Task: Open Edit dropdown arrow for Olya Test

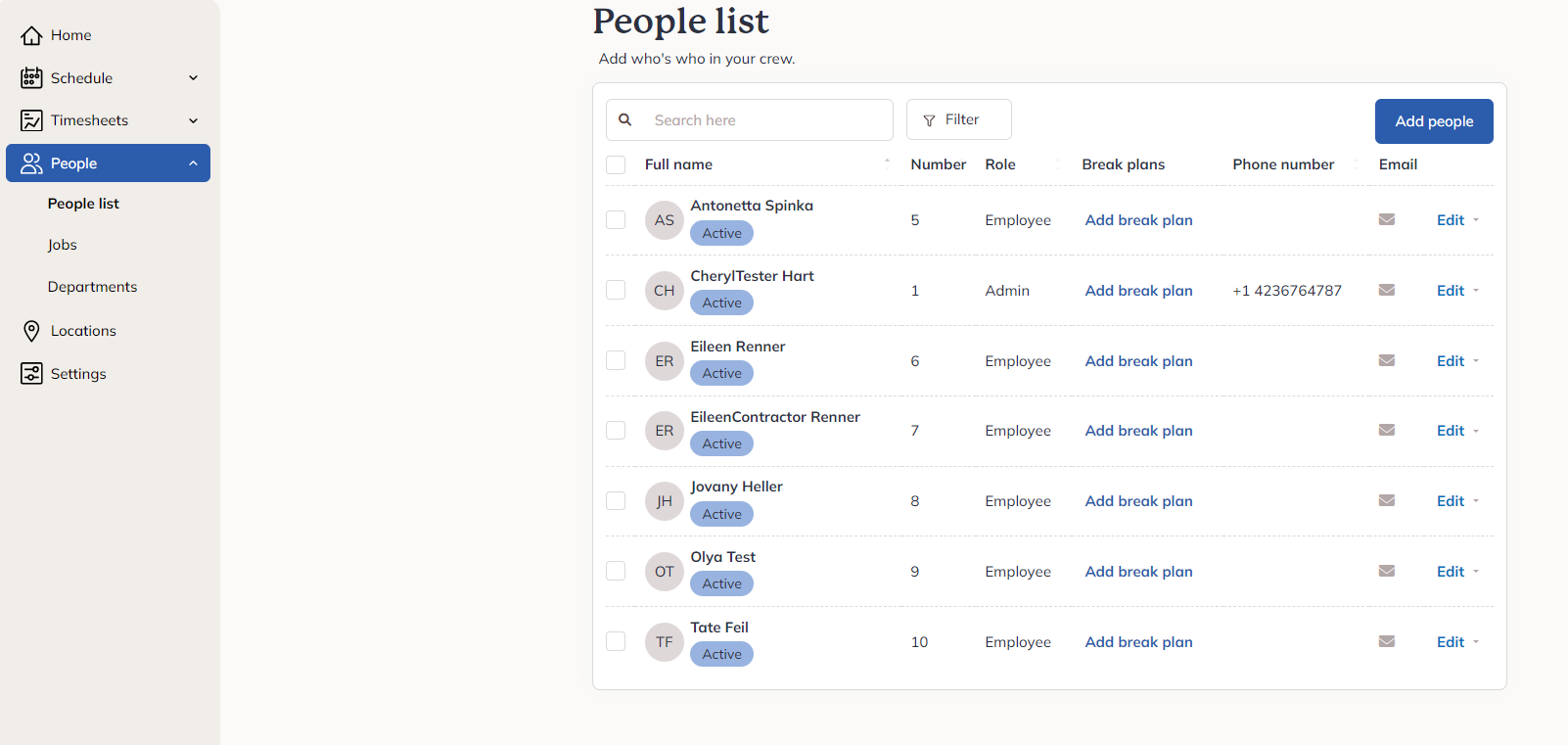Action: (x=1476, y=572)
